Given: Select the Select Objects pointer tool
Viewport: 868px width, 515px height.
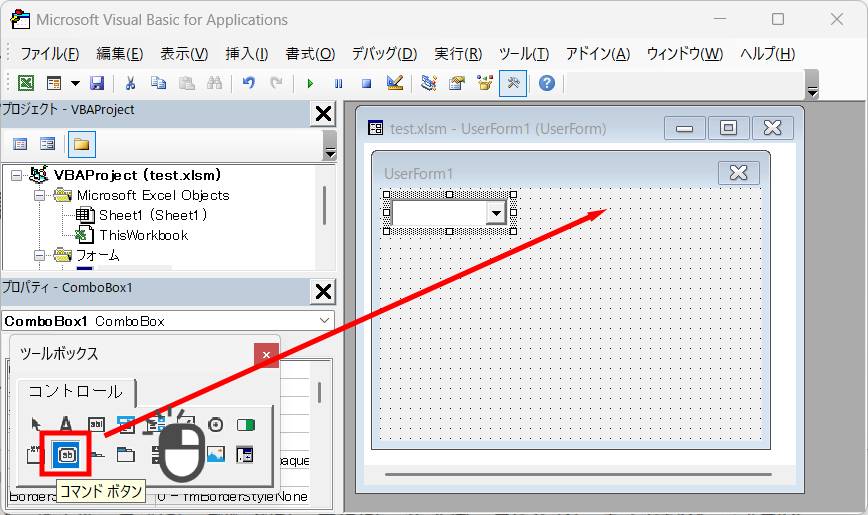Looking at the screenshot, I should click(x=36, y=425).
